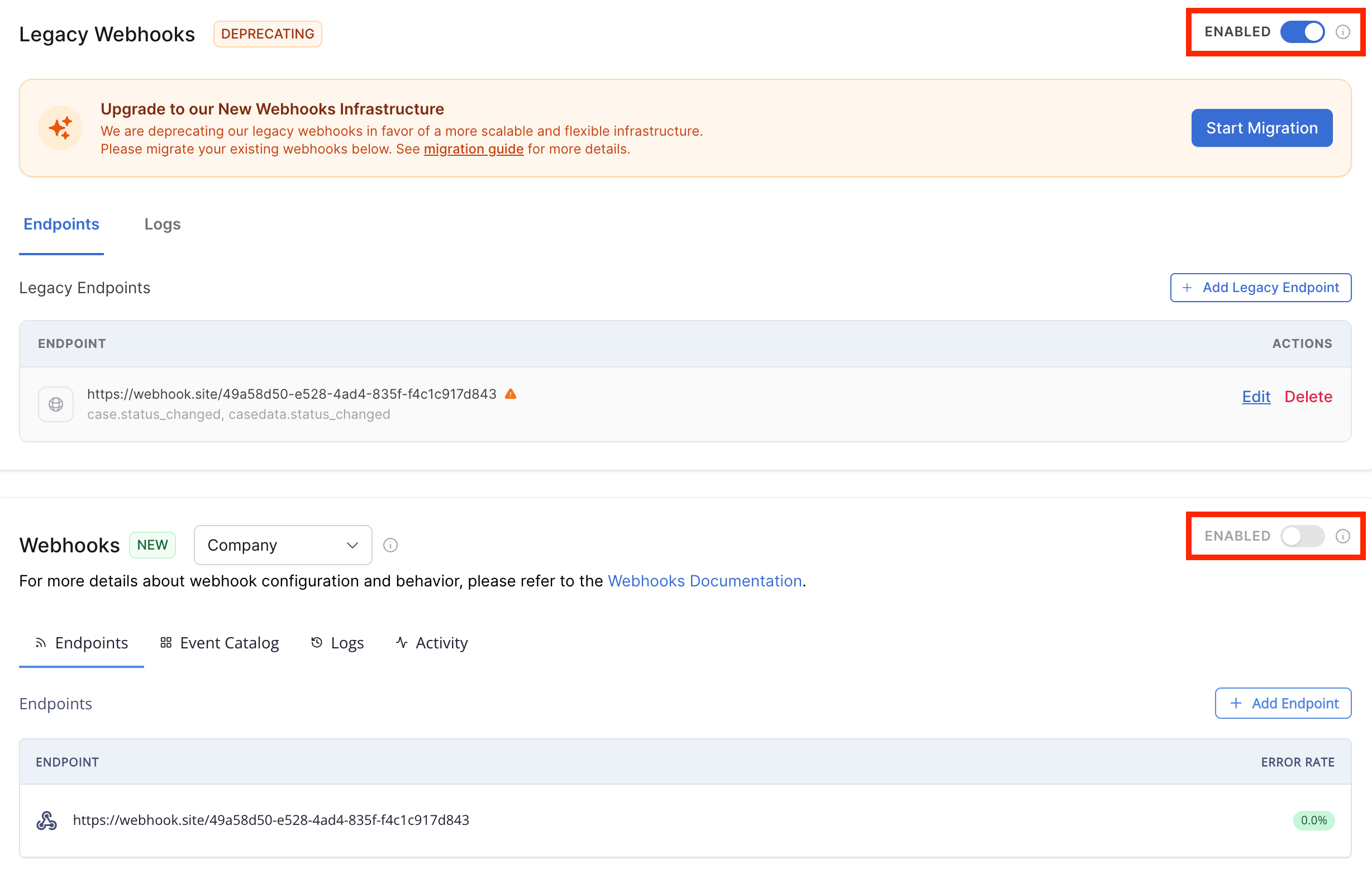Click the case.status_changed events text
Image resolution: width=1372 pixels, height=869 pixels.
pyautogui.click(x=239, y=414)
